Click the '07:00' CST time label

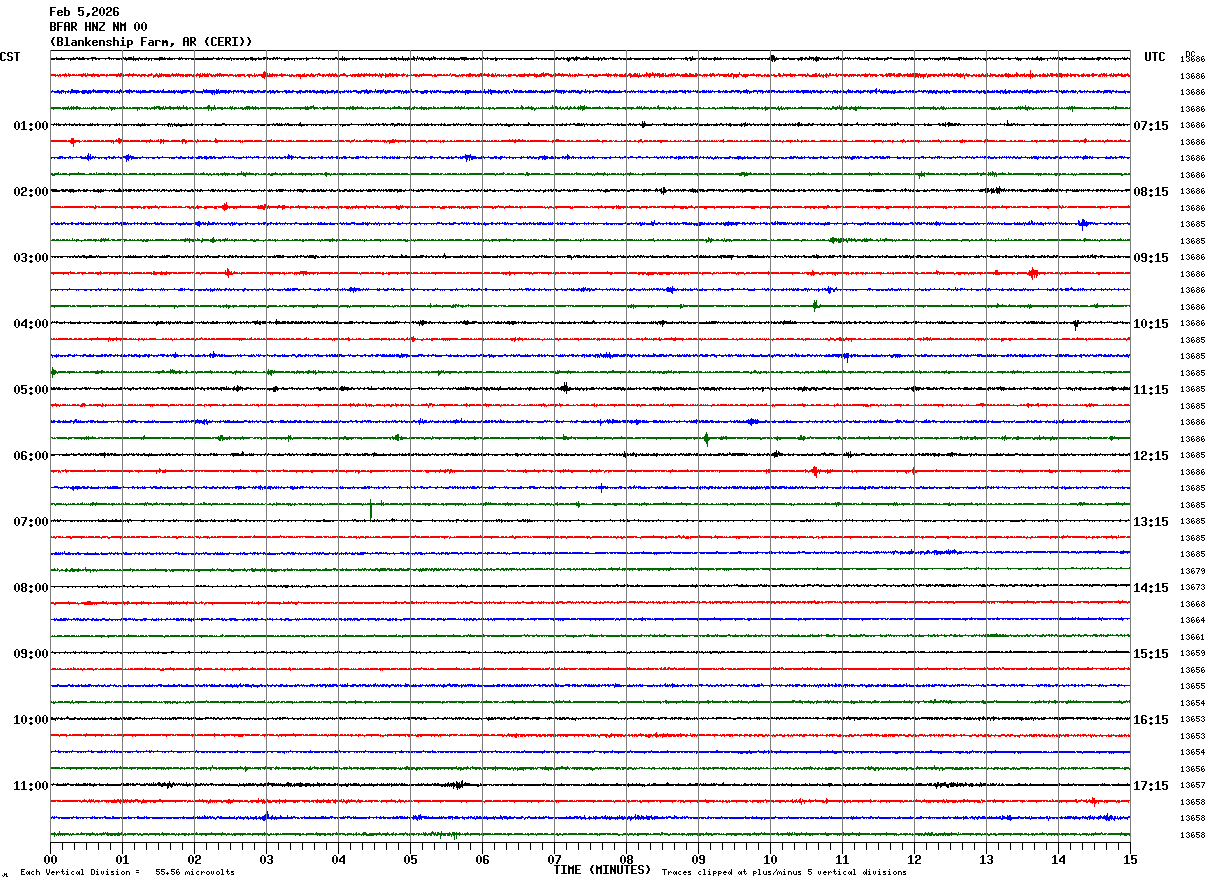[31, 521]
